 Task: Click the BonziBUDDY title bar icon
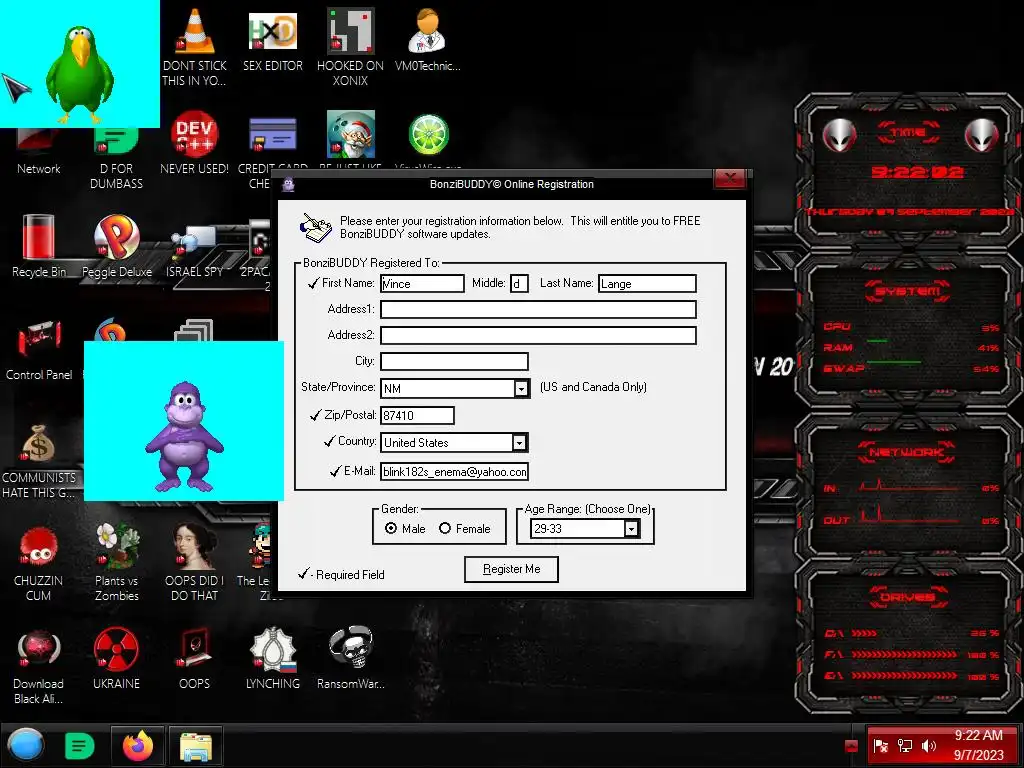pos(289,184)
